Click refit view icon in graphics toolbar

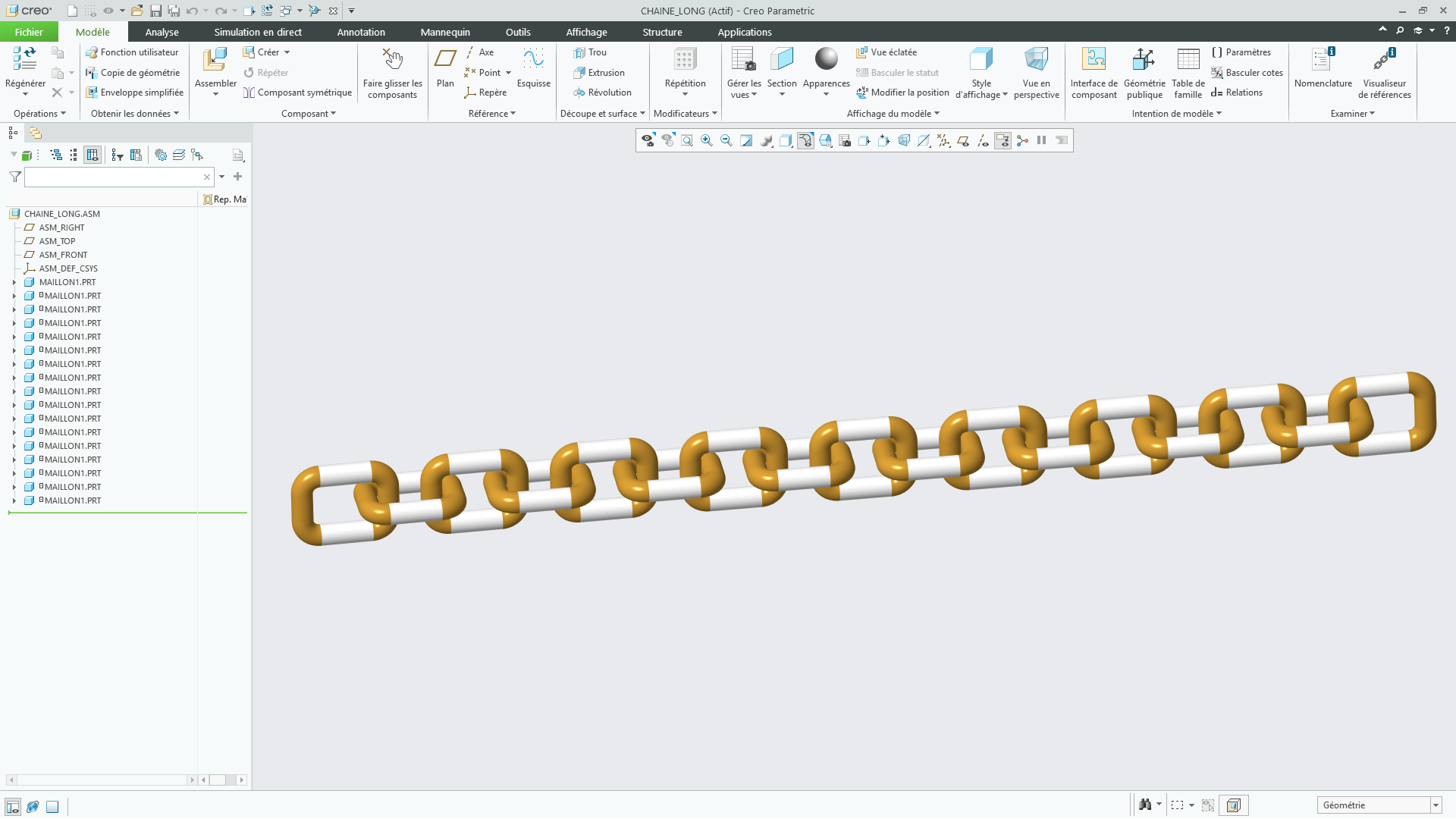coord(687,140)
